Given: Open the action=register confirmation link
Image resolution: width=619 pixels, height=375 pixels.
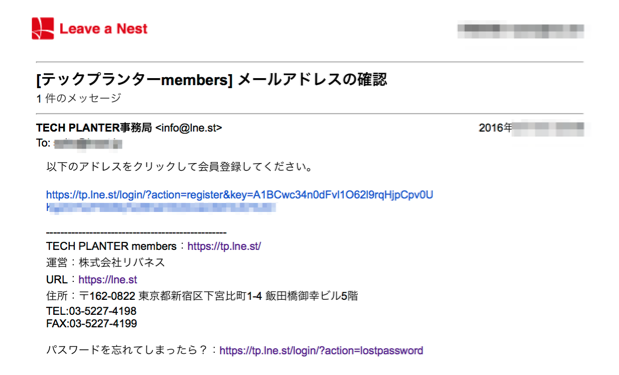Looking at the screenshot, I should tap(240, 195).
